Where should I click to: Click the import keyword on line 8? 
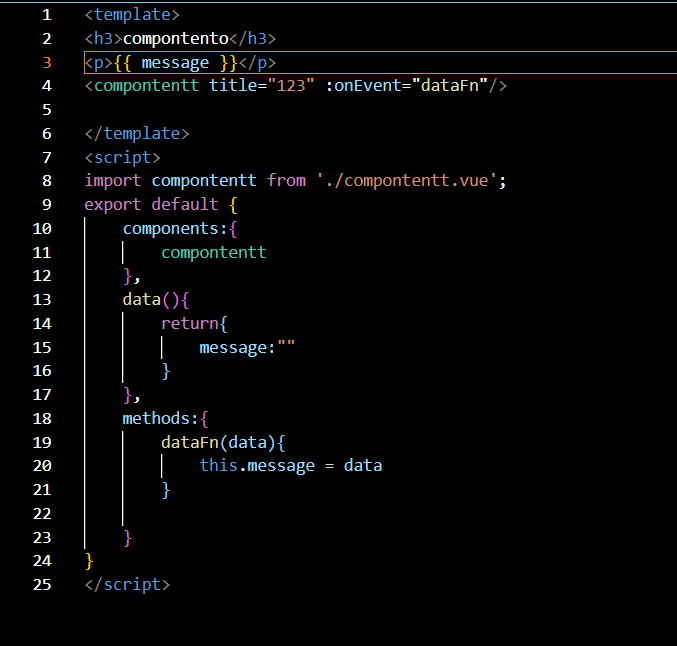point(113,180)
